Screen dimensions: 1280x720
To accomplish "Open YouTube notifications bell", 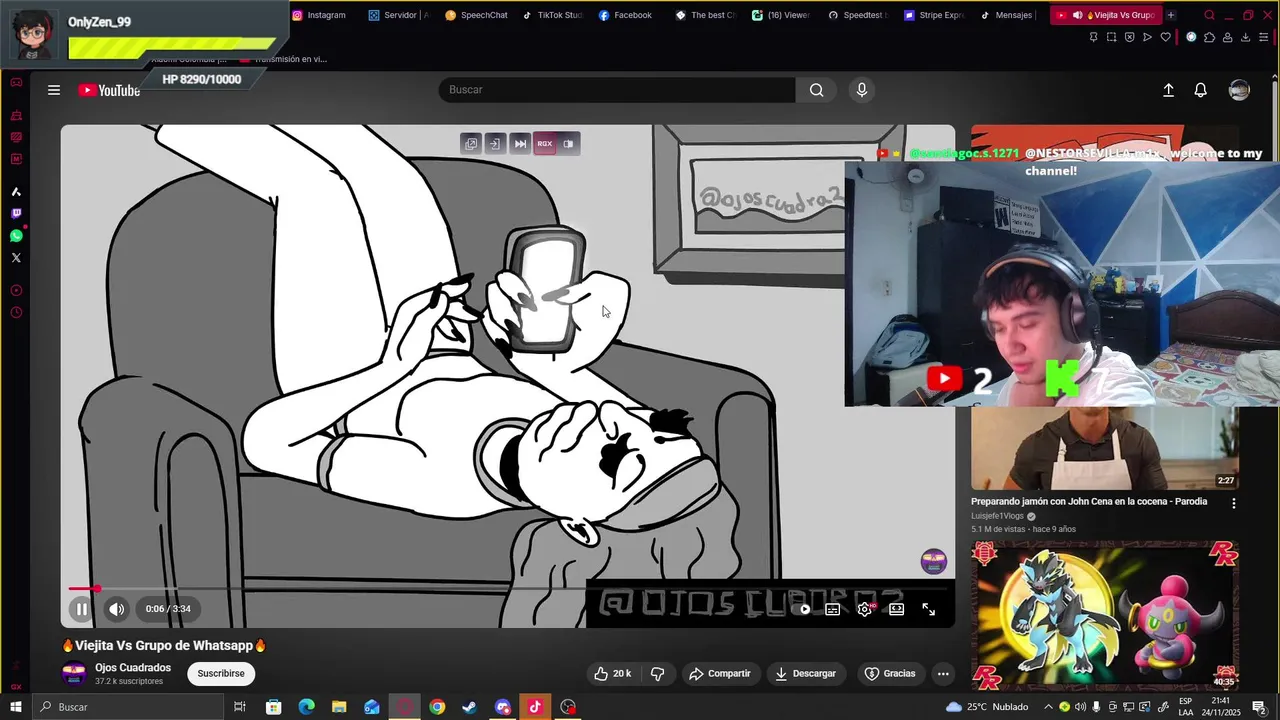I will point(1201,90).
